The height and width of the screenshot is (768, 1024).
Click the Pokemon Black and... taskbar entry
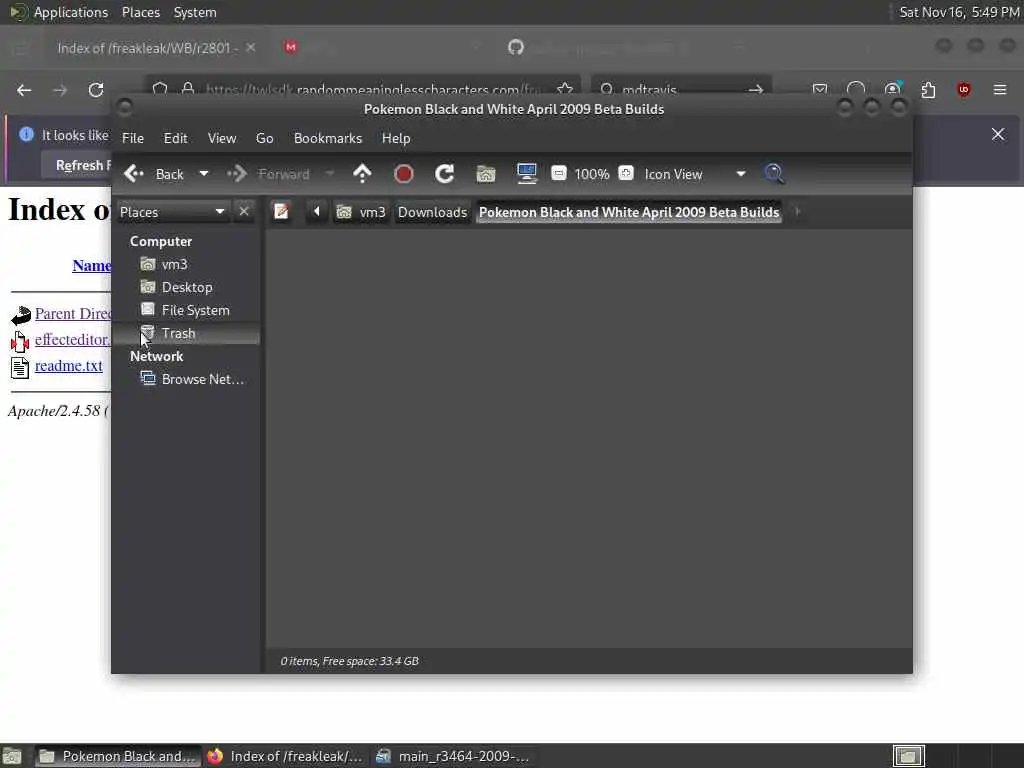point(118,756)
